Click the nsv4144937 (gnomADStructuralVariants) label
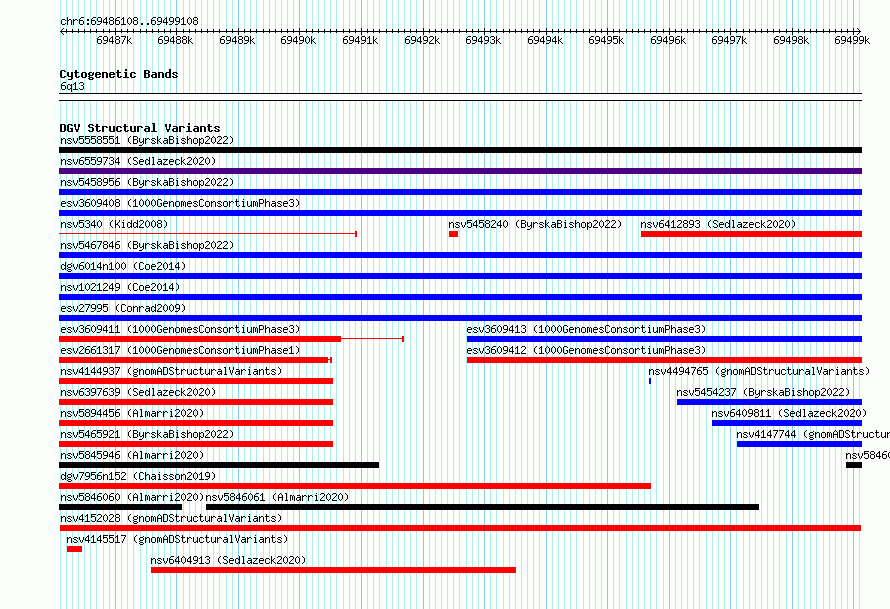This screenshot has width=890, height=609. pyautogui.click(x=171, y=371)
